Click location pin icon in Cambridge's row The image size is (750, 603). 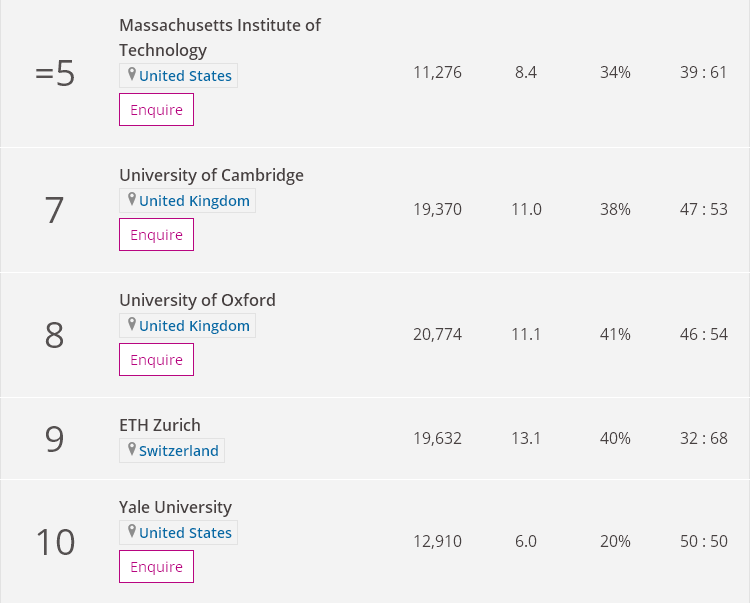pos(131,200)
